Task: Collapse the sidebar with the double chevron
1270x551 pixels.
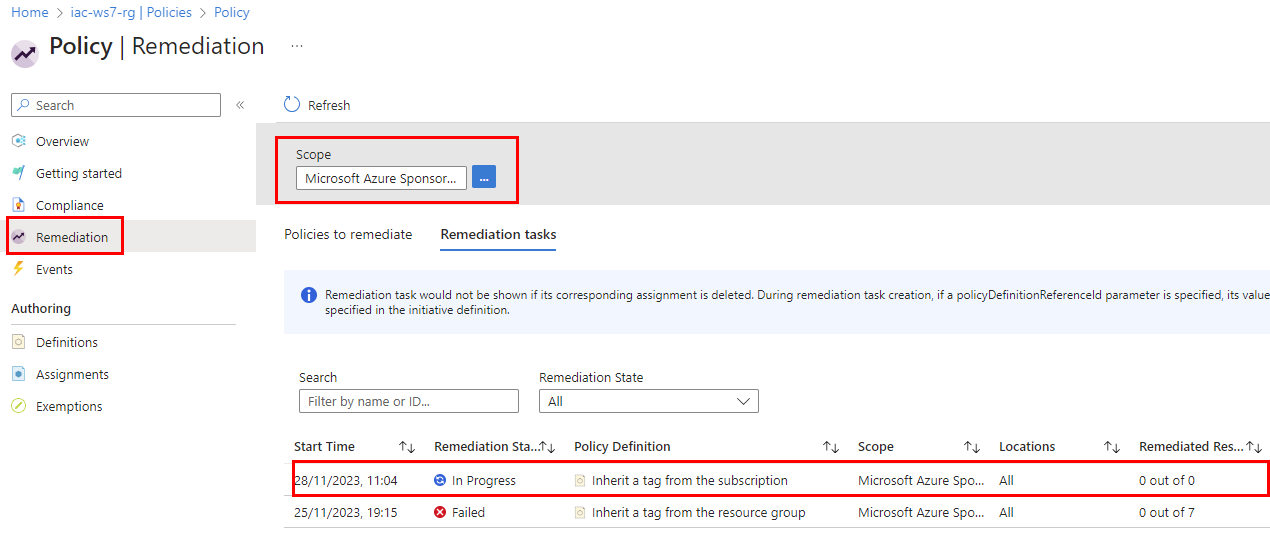Action: [x=240, y=105]
